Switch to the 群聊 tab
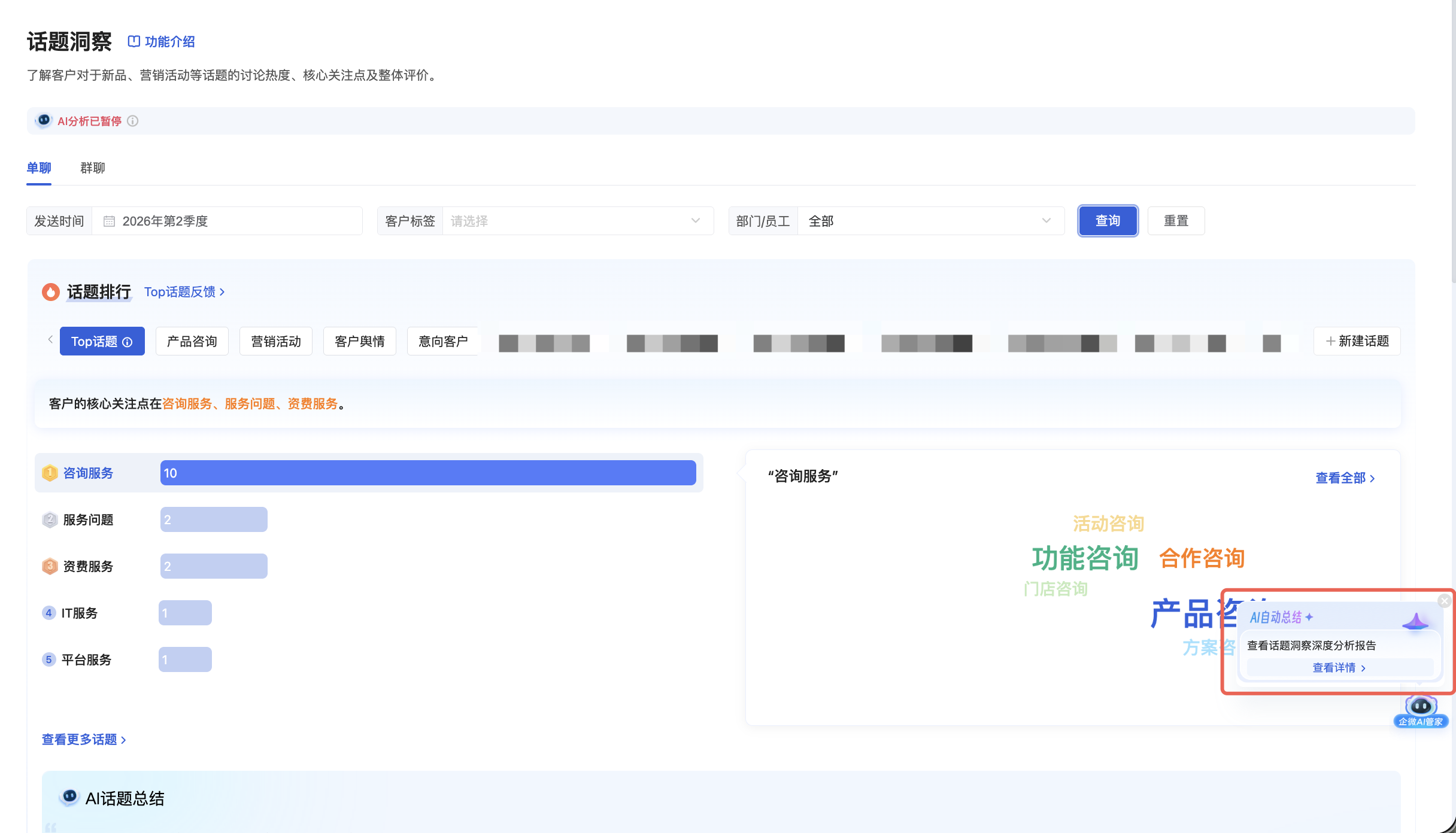The image size is (1456, 833). click(x=93, y=168)
